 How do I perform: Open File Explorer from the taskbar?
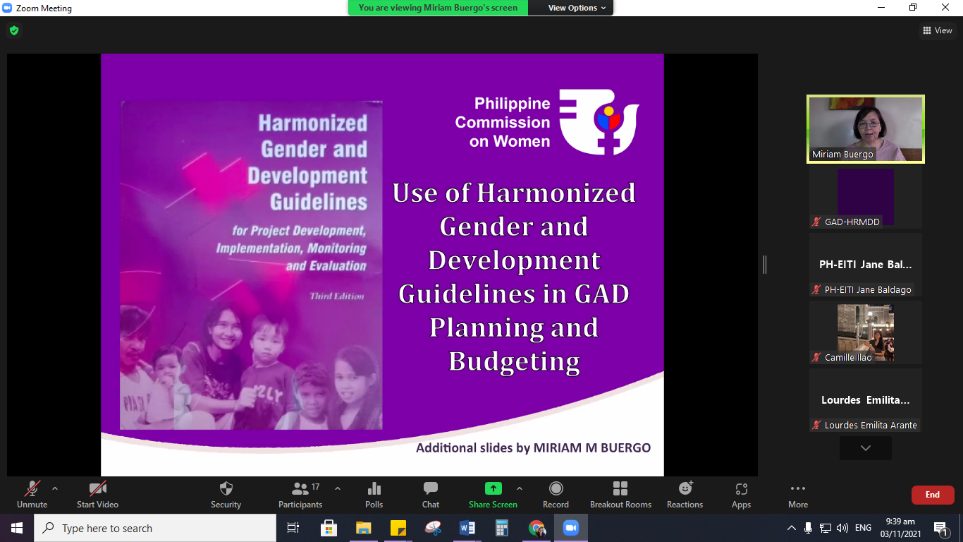tap(364, 528)
